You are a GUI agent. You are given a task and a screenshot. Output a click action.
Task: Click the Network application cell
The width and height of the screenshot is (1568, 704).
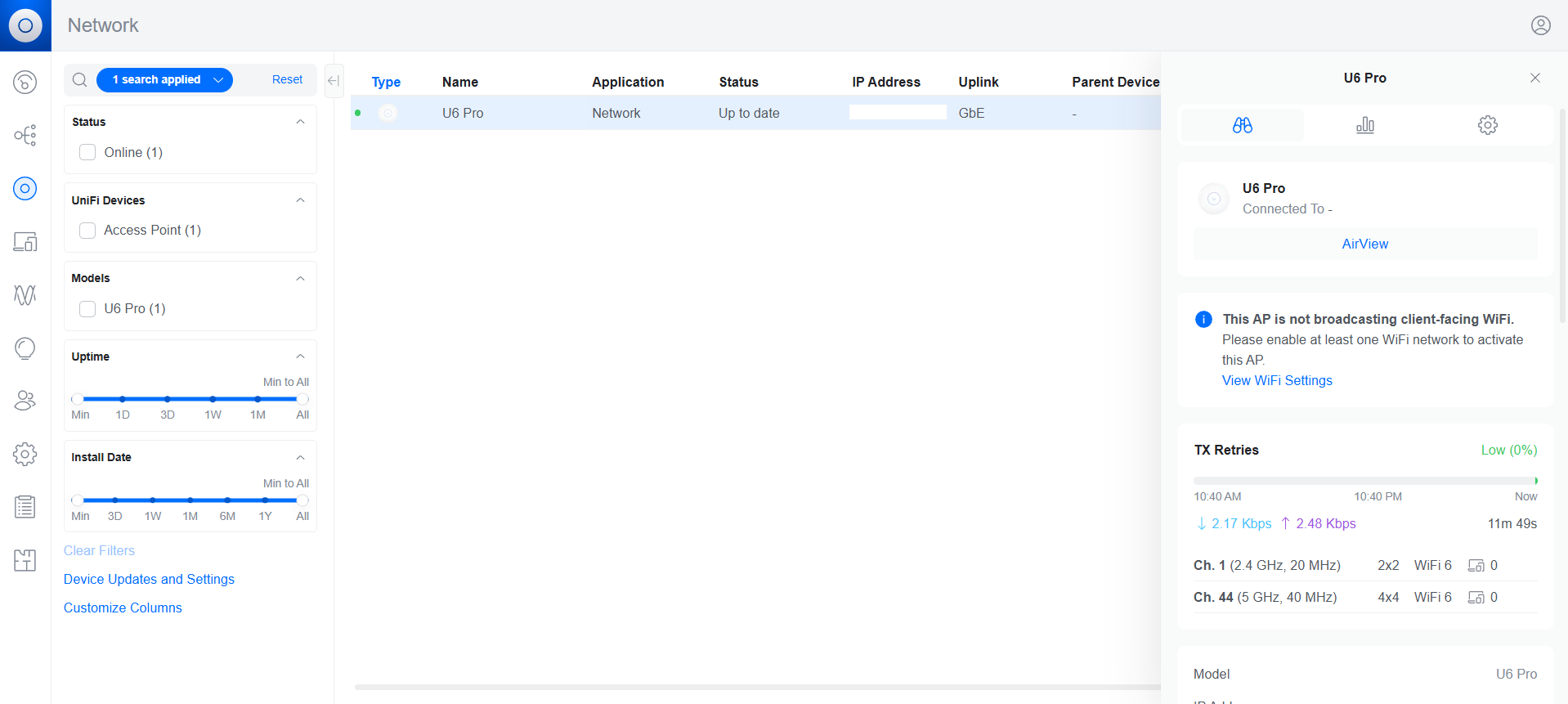click(x=616, y=113)
